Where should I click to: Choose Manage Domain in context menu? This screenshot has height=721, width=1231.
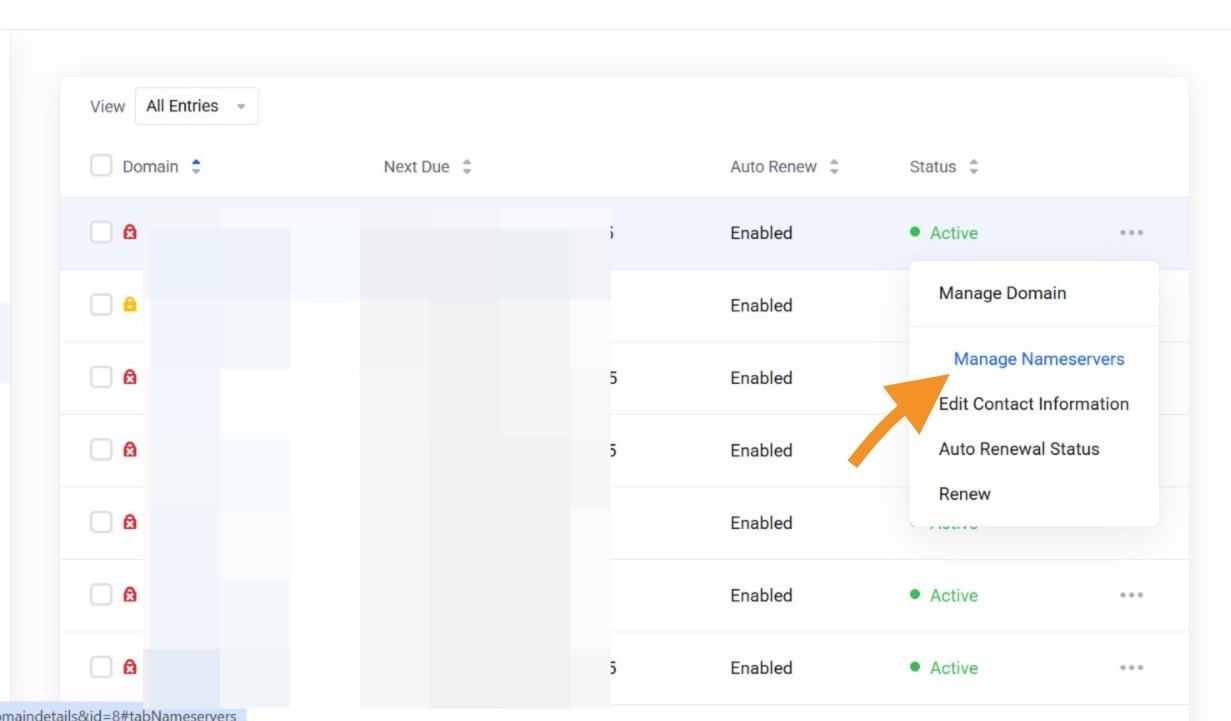tap(1002, 293)
